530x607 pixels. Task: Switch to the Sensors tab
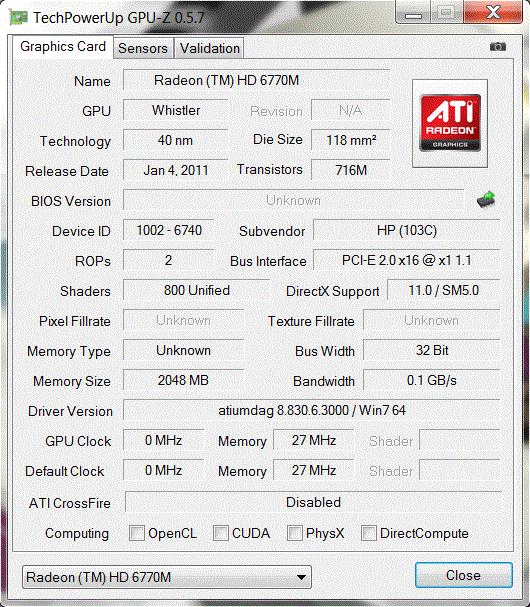pos(143,48)
